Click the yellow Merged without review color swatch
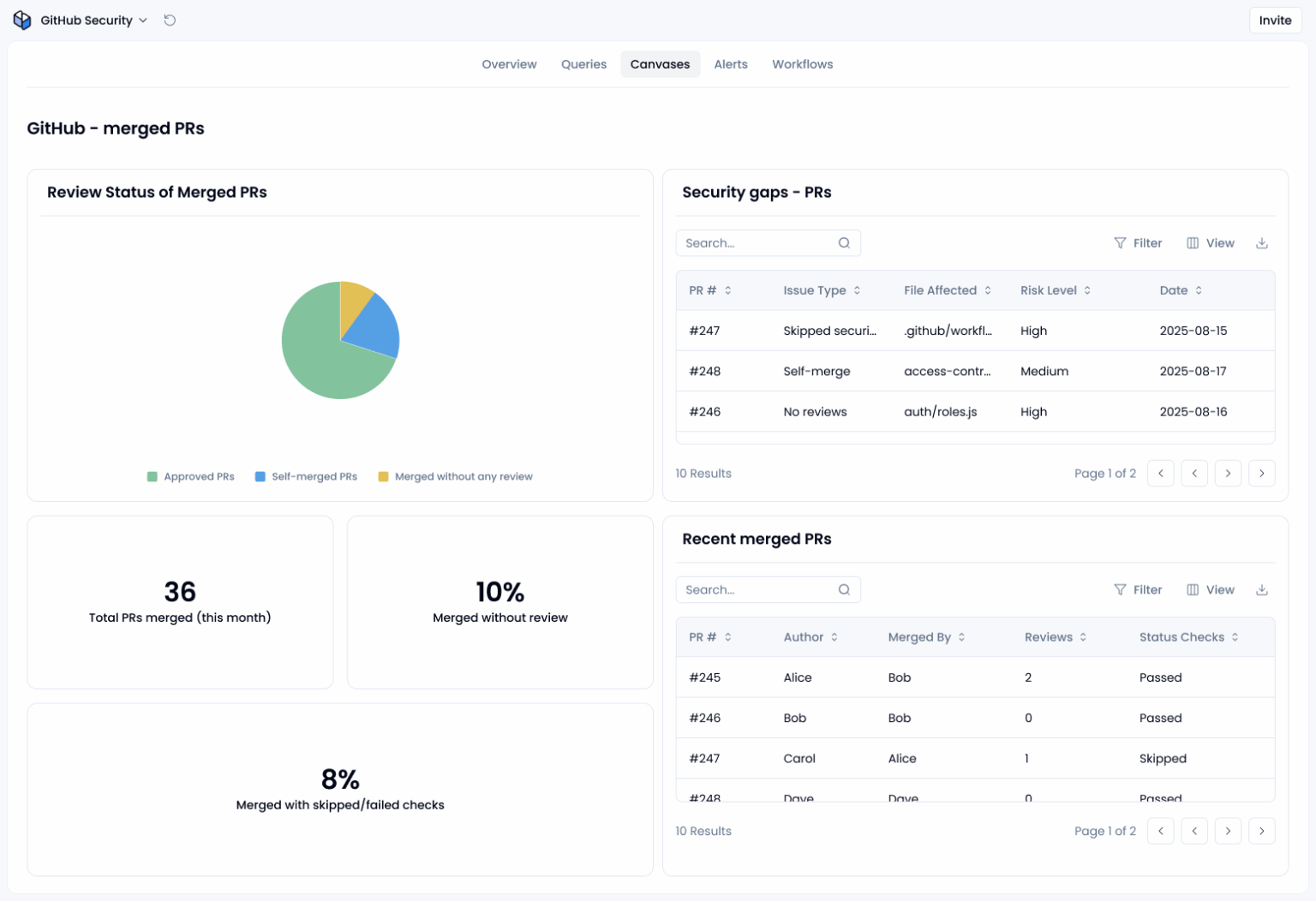The height and width of the screenshot is (901, 1316). click(x=383, y=476)
